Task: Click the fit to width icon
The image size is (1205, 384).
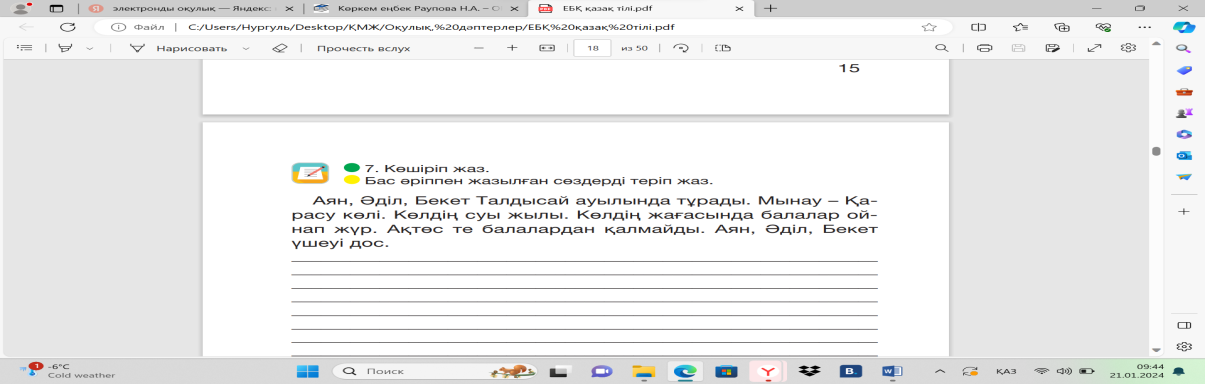Action: coord(546,48)
